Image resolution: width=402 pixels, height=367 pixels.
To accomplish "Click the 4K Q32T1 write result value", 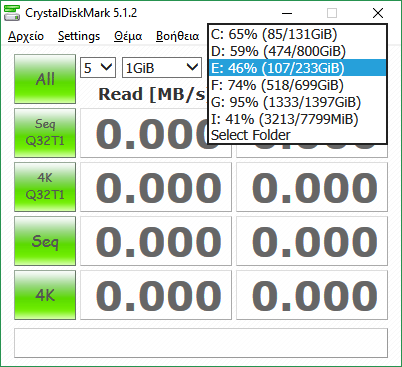I will pos(312,187).
